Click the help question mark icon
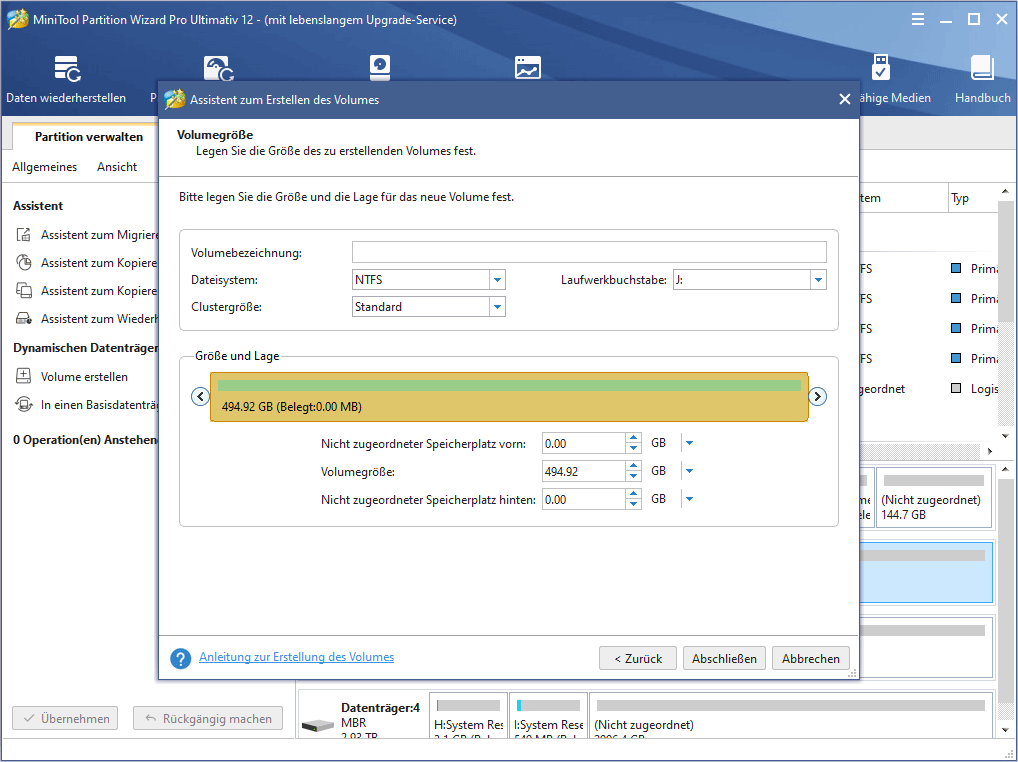 click(181, 658)
